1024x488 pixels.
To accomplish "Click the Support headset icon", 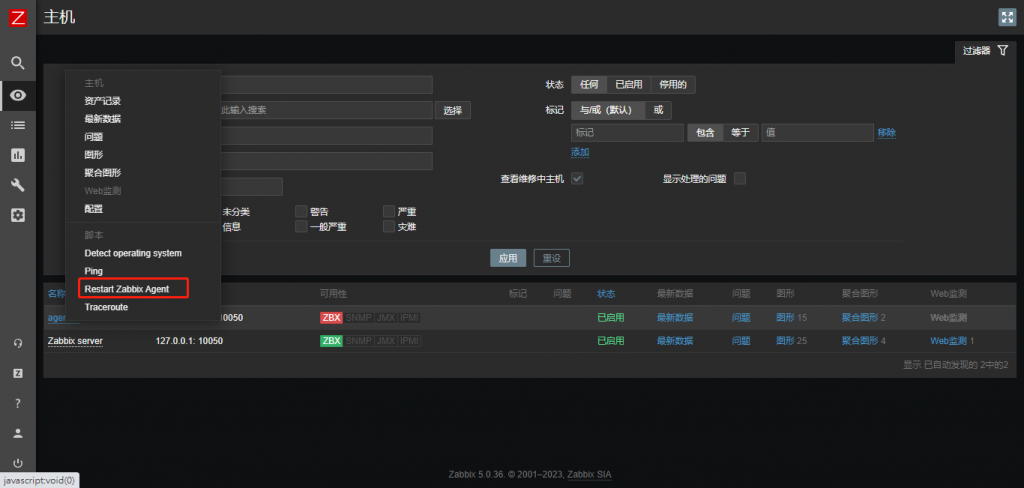I will 18,344.
